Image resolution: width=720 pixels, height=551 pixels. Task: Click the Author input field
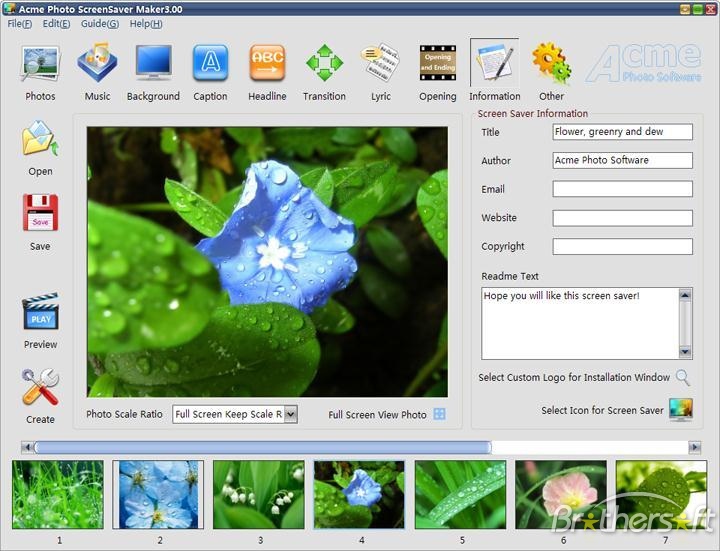click(x=623, y=160)
